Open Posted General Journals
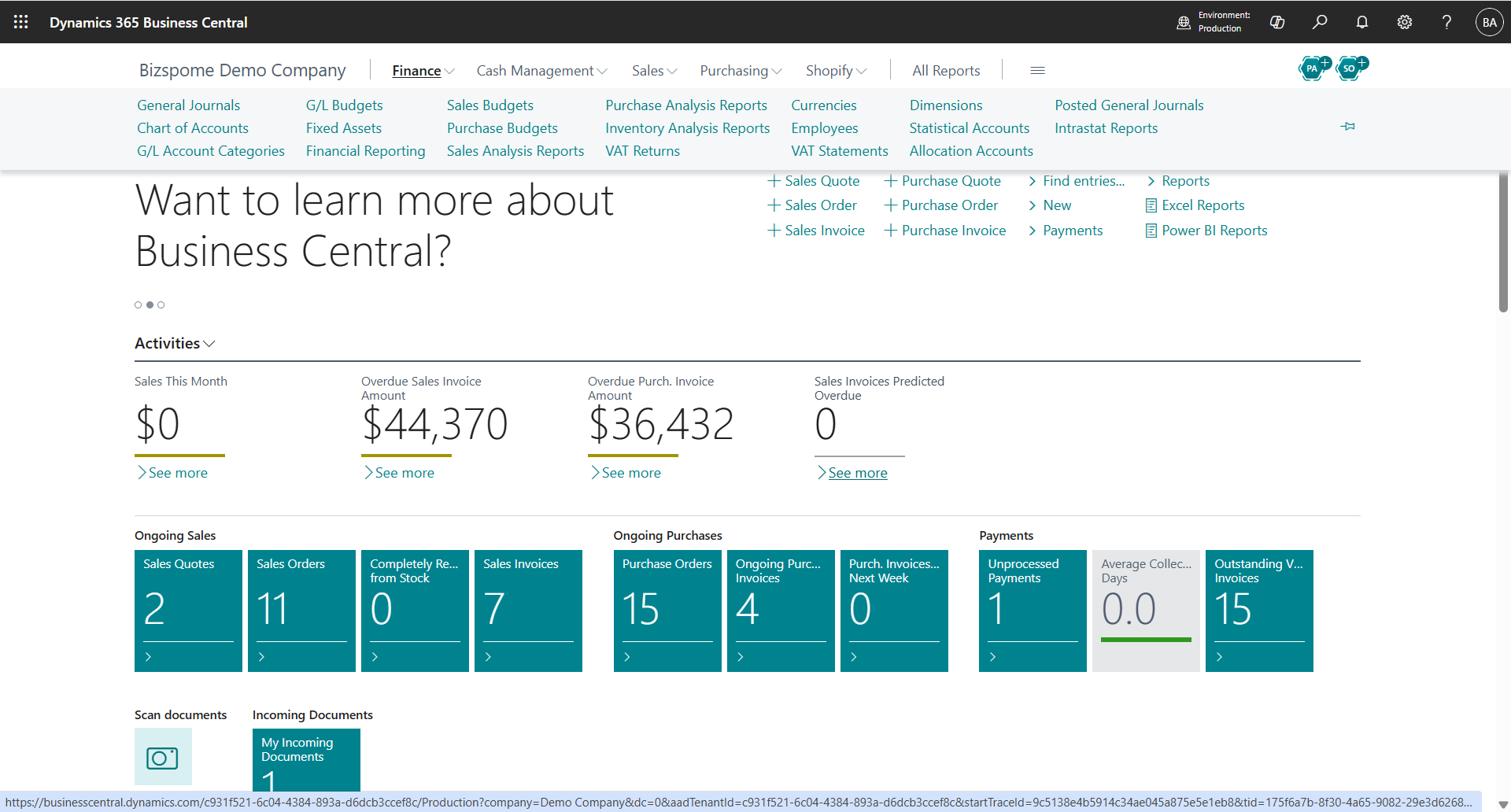 pyautogui.click(x=1129, y=105)
